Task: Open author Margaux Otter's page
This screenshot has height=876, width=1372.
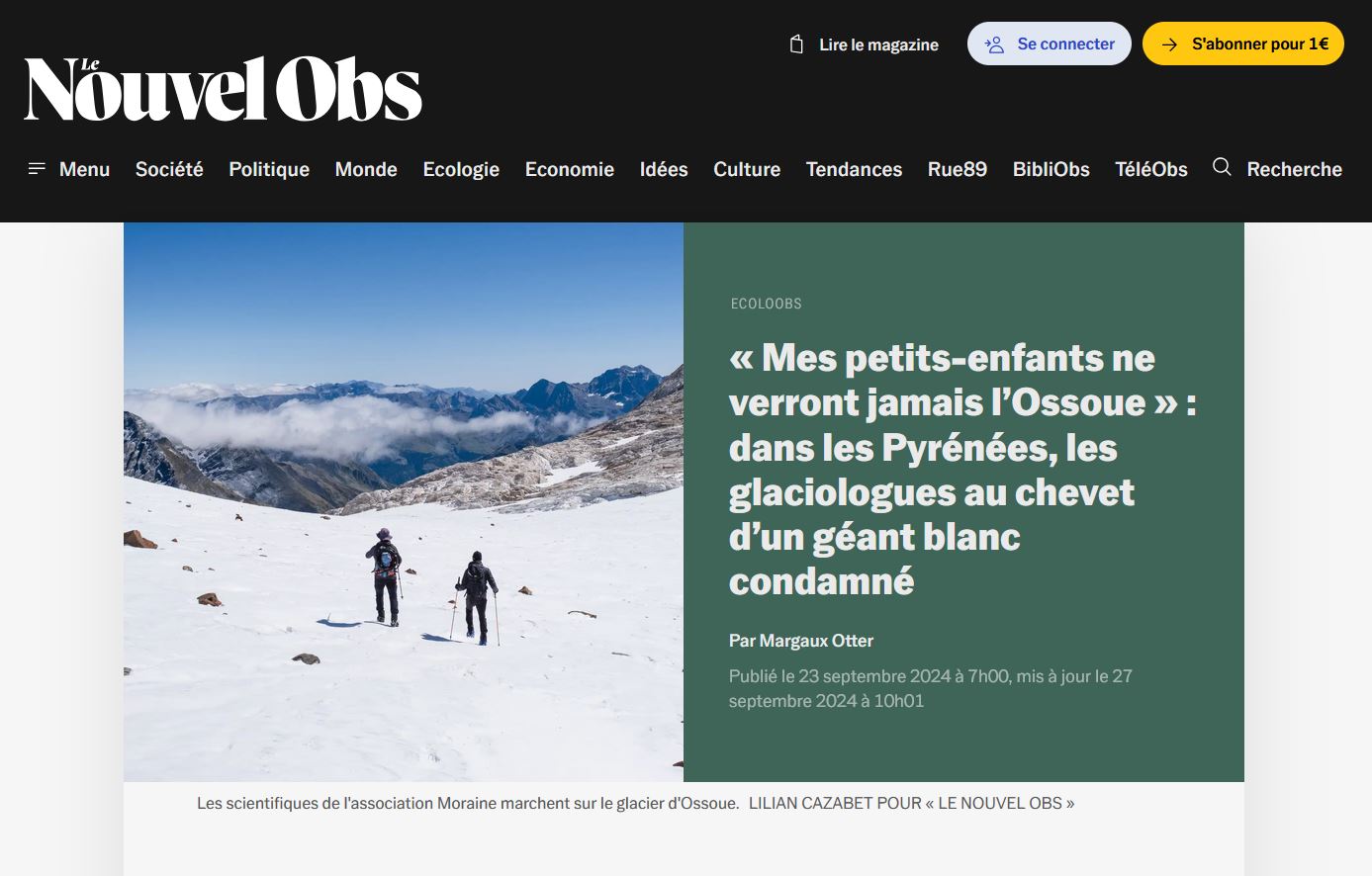Action: (816, 641)
